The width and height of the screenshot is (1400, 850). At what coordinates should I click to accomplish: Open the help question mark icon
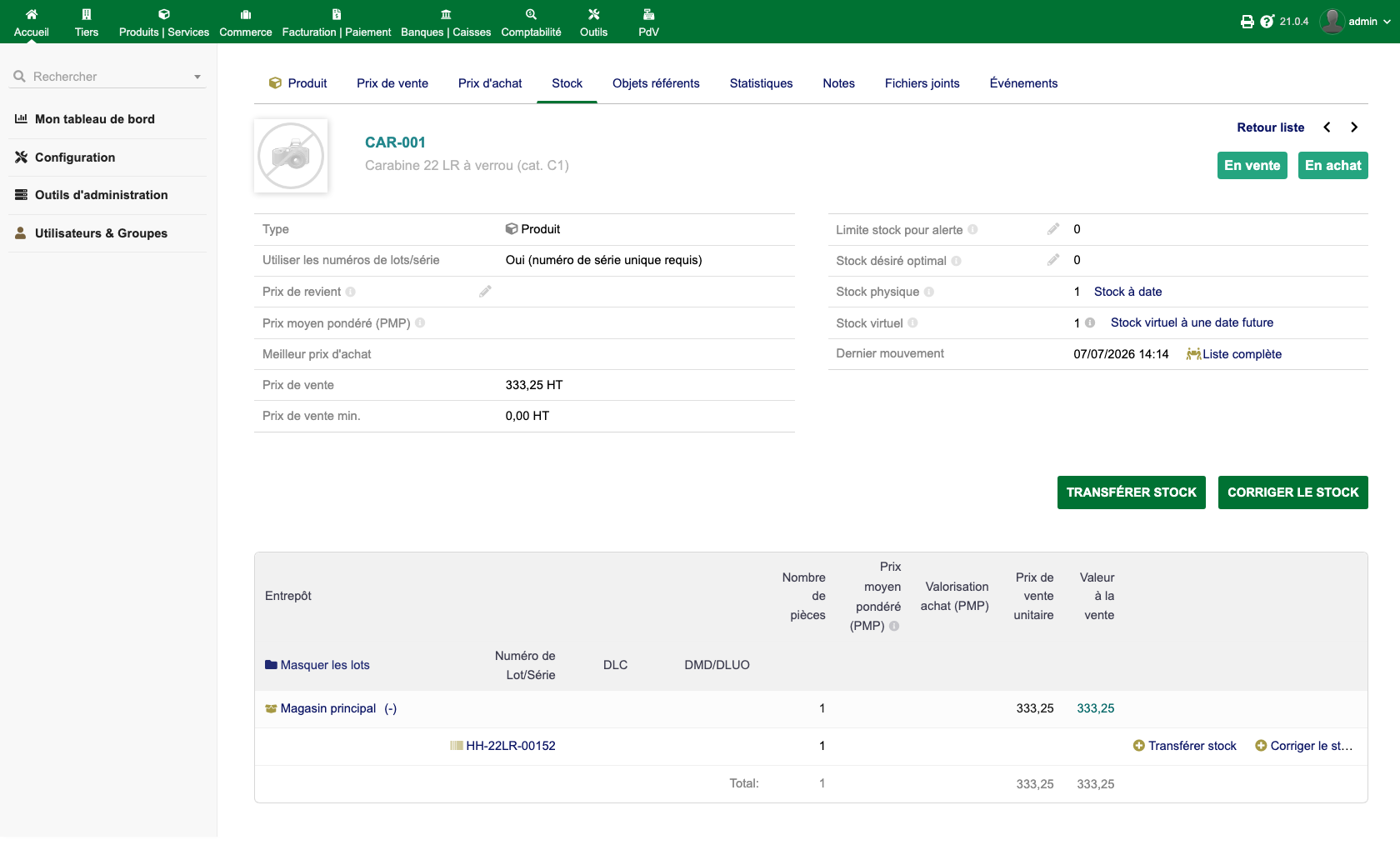[x=1267, y=22]
